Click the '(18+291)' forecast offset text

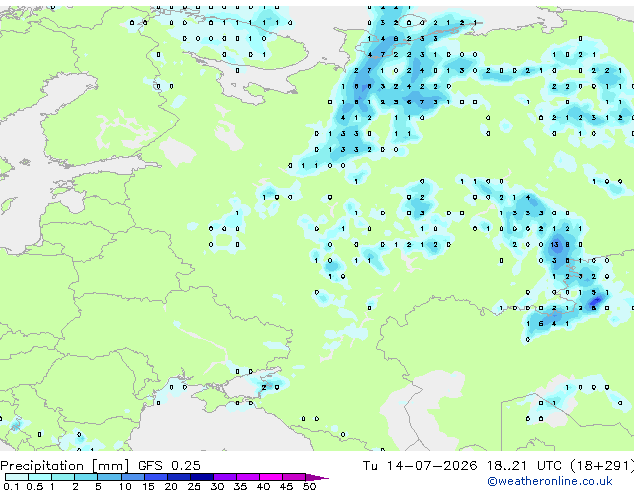coord(602,466)
